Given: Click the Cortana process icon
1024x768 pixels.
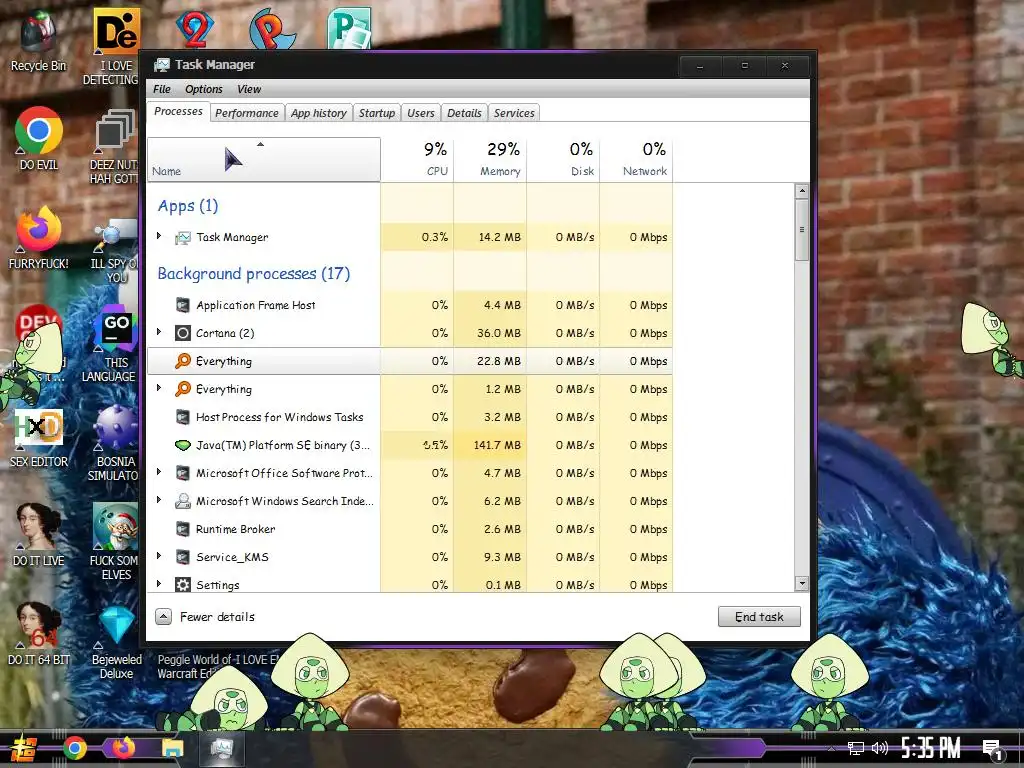Looking at the screenshot, I should tap(183, 333).
